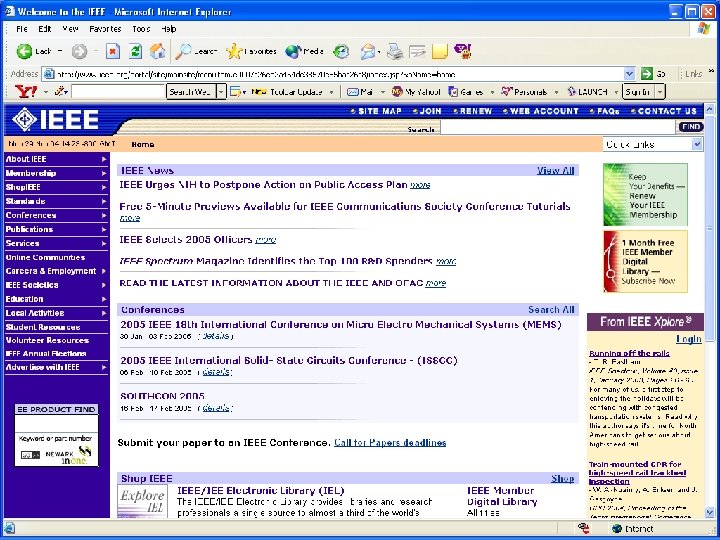The image size is (720, 540).
Task: Click the IEEE logo
Action: tap(55, 120)
